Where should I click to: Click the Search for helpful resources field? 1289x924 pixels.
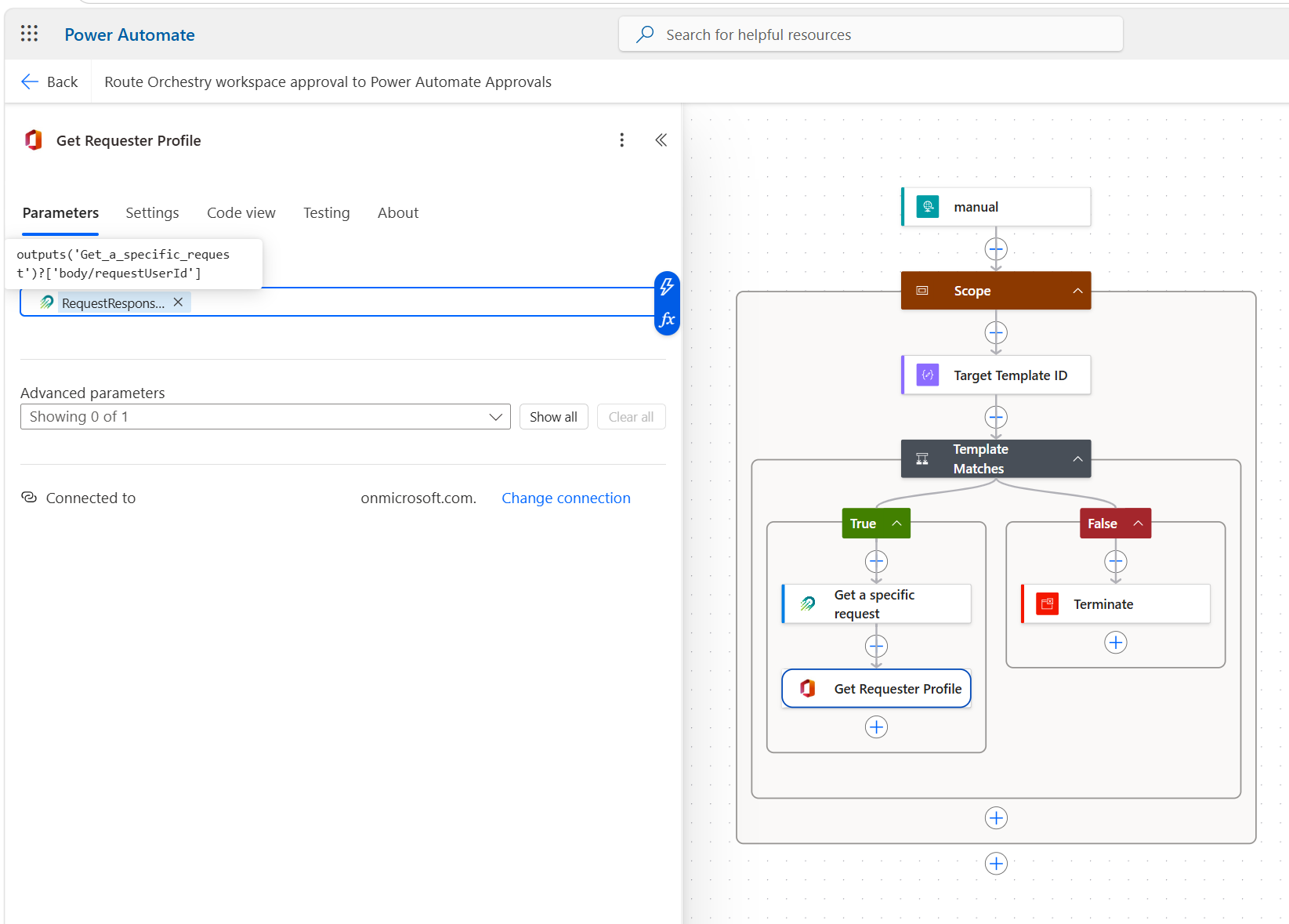click(x=871, y=34)
